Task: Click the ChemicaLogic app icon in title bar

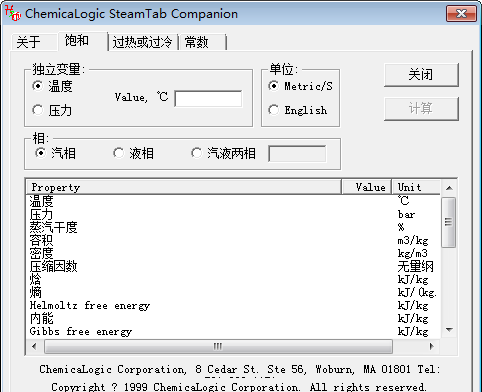Action: point(13,13)
